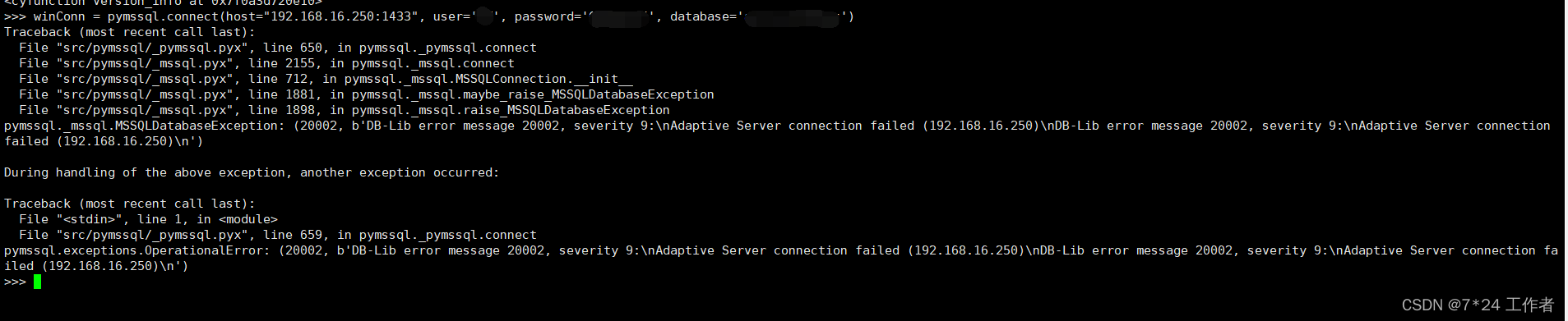Click "During handling of the above exception" line
The width and height of the screenshot is (1568, 321).
pos(252,172)
